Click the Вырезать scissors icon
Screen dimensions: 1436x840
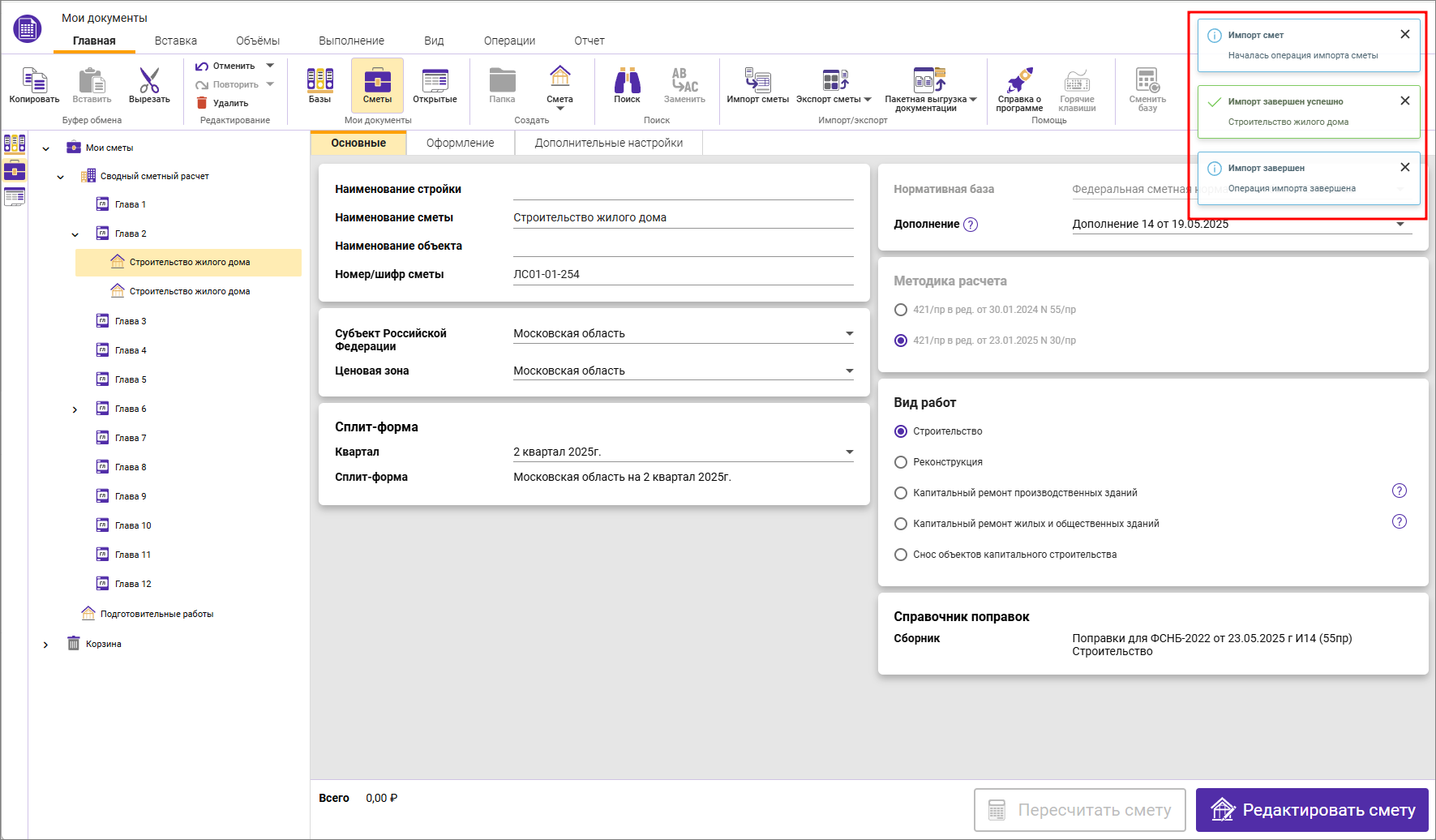149,81
